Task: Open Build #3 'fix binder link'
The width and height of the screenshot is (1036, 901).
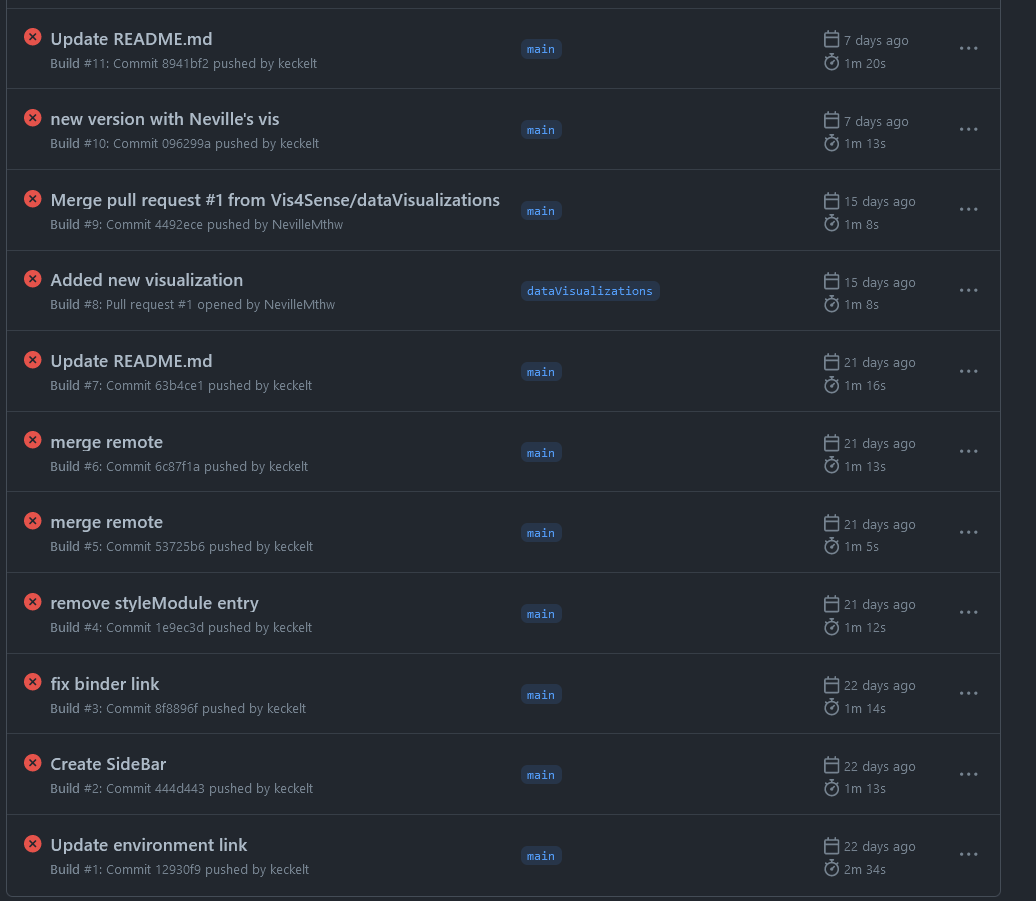Action: pyautogui.click(x=105, y=684)
